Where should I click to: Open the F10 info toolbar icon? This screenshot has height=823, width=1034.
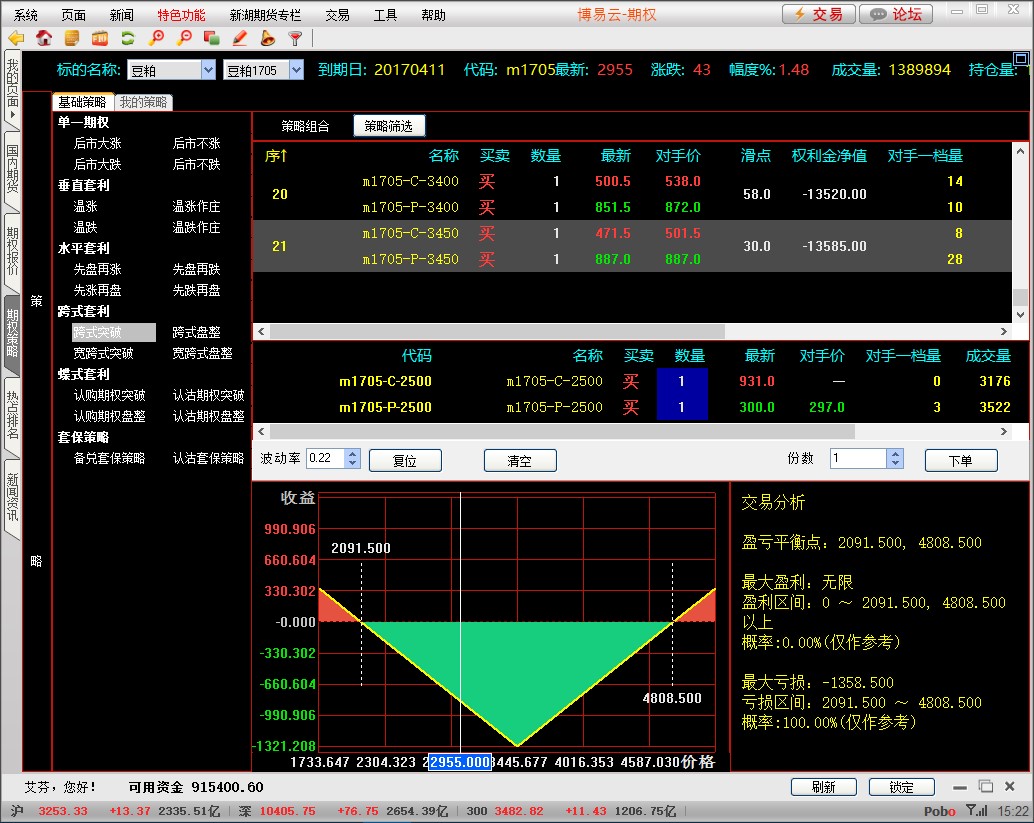pyautogui.click(x=100, y=39)
